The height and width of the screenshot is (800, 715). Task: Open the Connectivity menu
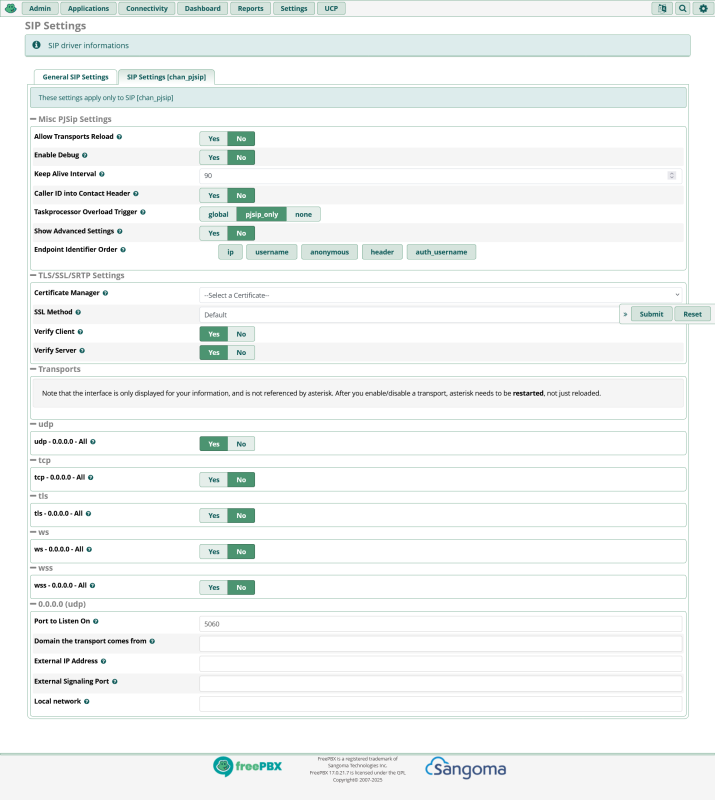(146, 8)
